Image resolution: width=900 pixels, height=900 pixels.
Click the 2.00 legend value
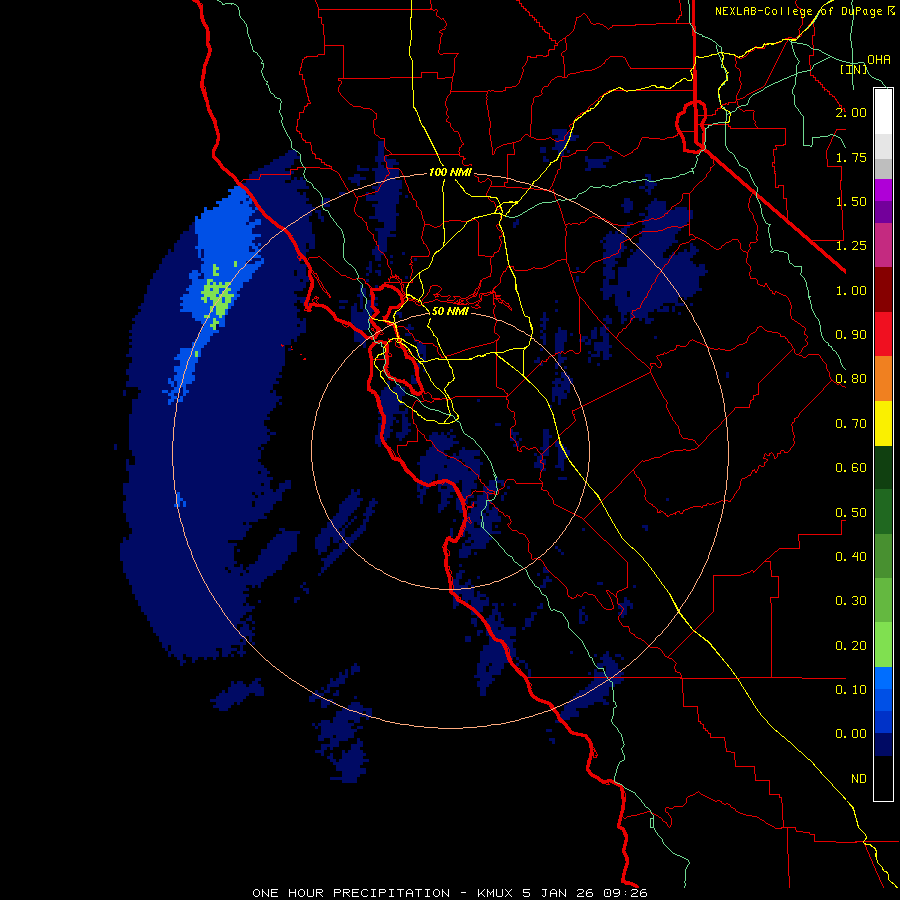851,112
